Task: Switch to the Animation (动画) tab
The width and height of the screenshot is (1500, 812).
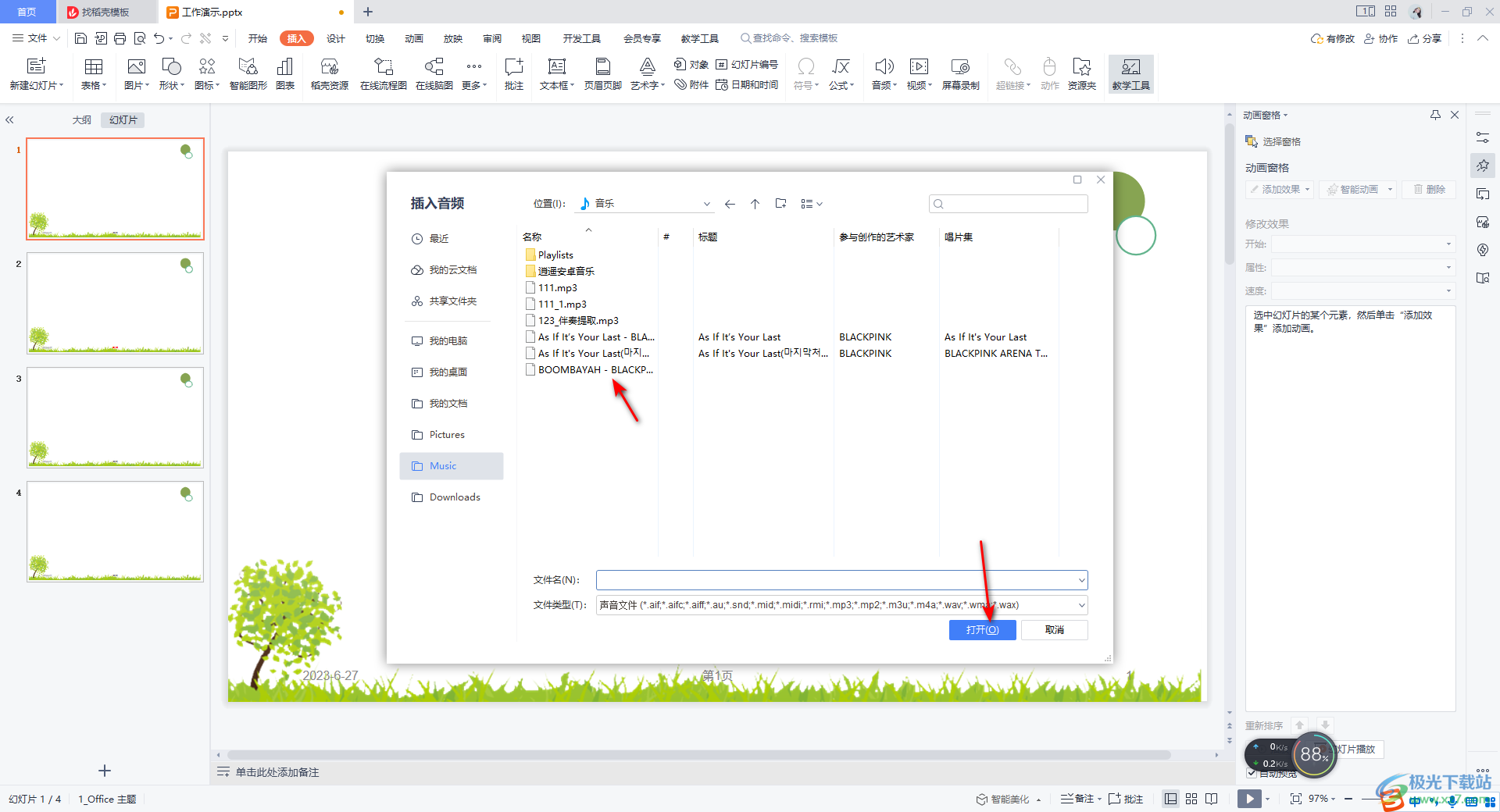Action: coord(414,38)
